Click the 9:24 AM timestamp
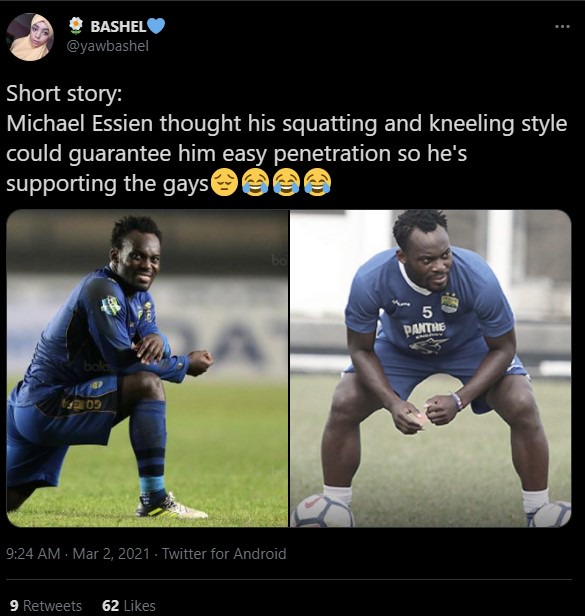The image size is (585, 616). coord(33,554)
